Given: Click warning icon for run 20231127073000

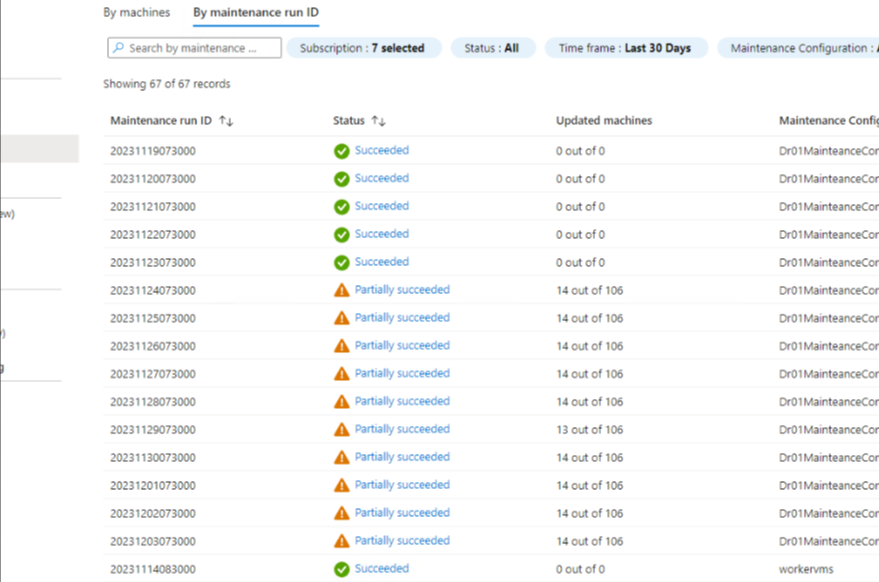Looking at the screenshot, I should coord(341,373).
